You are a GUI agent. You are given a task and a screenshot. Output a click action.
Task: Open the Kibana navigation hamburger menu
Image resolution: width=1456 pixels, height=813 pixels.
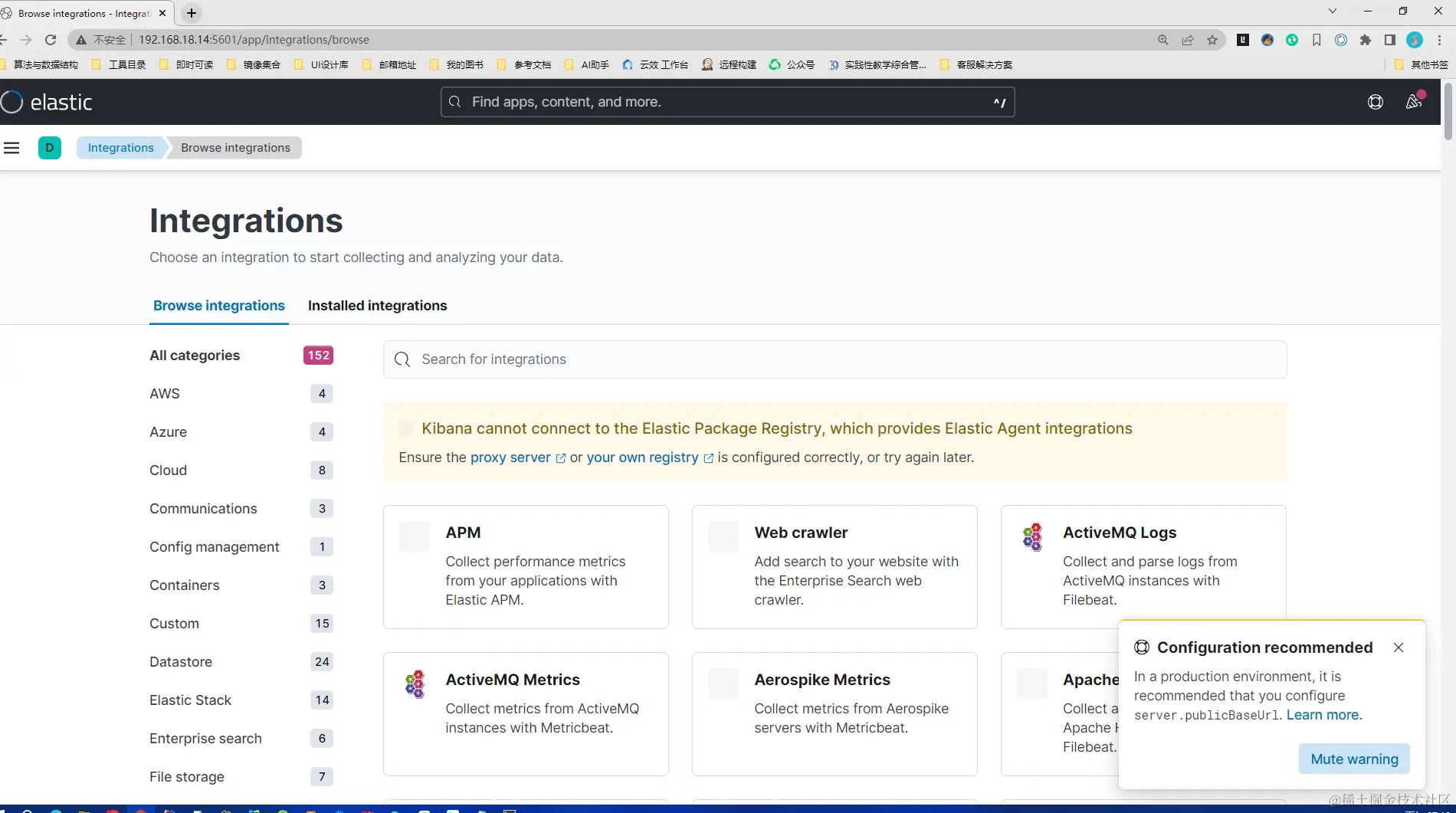click(11, 148)
